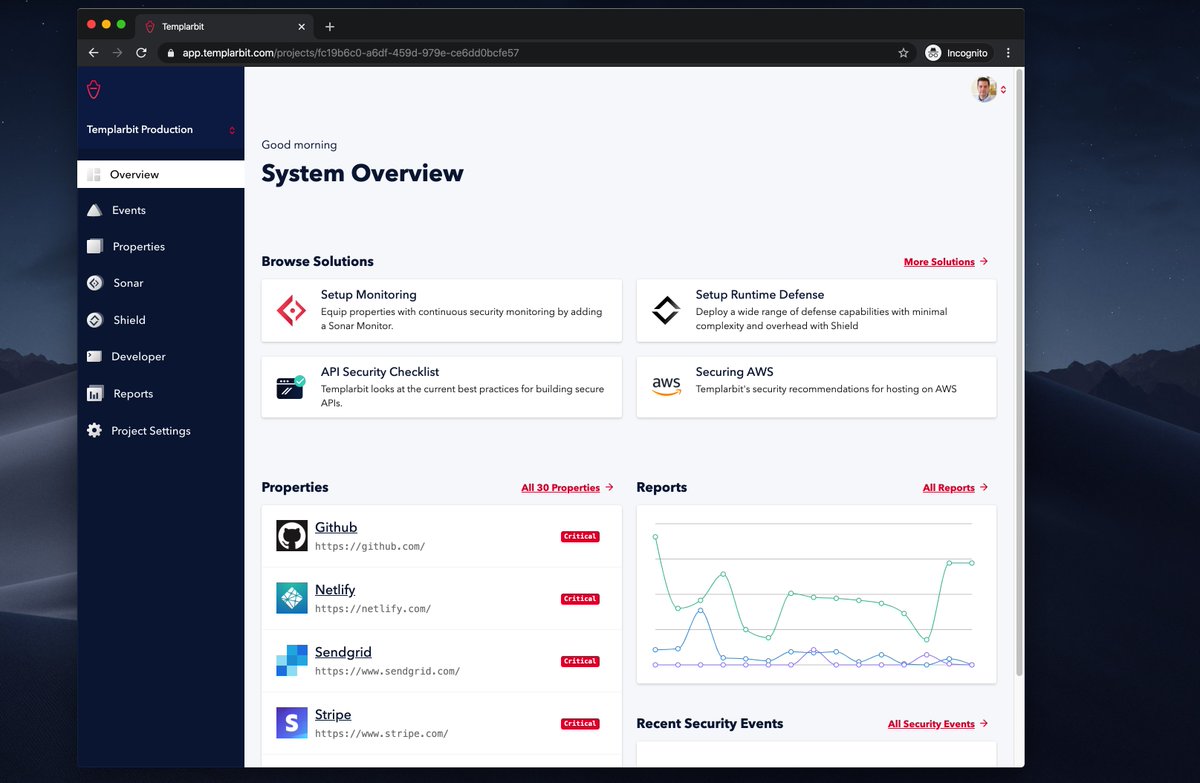1200x783 pixels.
Task: Click the Shield sidebar icon
Action: pyautogui.click(x=94, y=320)
